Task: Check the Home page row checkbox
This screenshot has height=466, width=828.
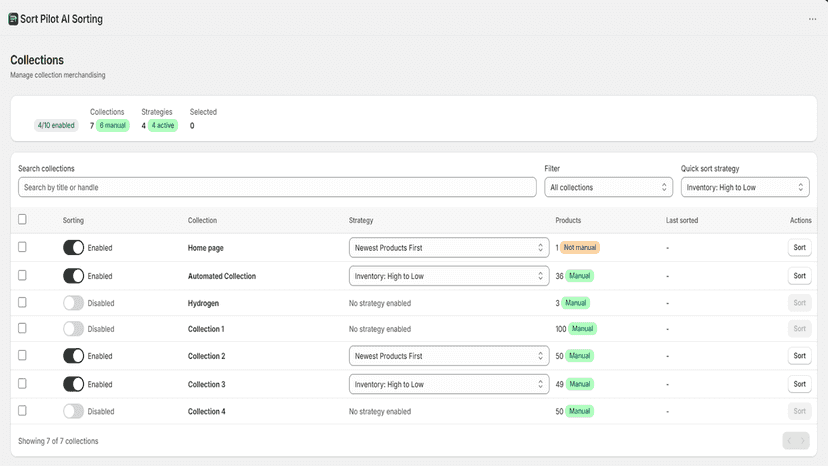Action: click(22, 247)
